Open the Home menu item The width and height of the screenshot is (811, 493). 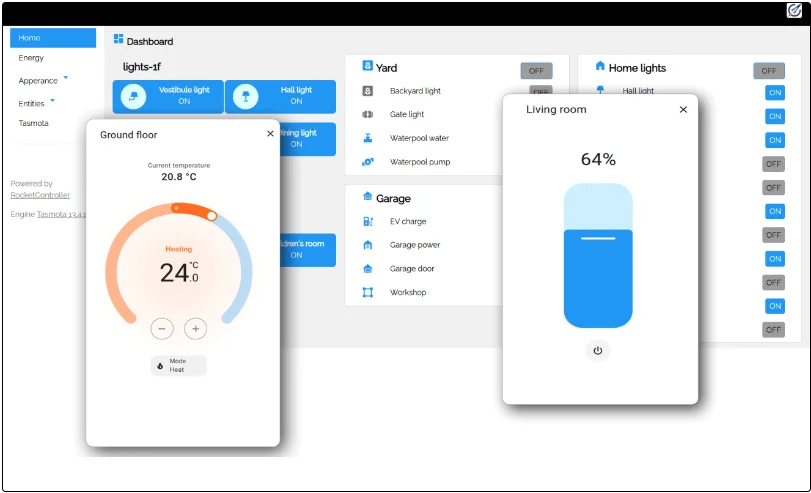point(53,38)
